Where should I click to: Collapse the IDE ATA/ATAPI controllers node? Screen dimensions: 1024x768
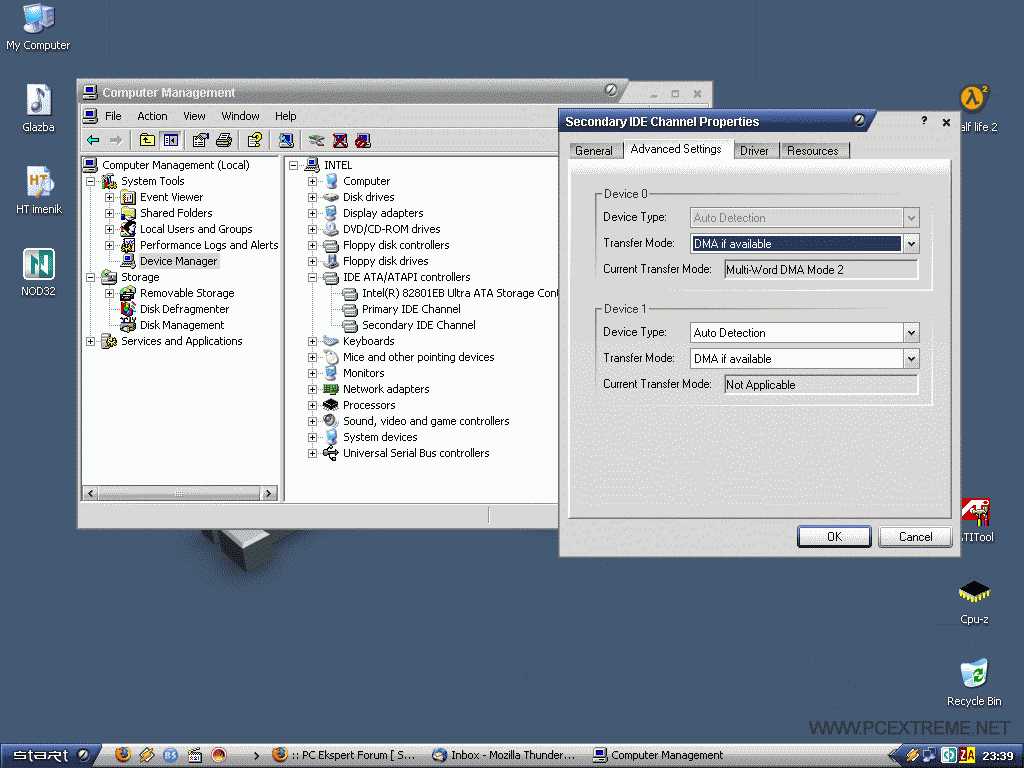click(312, 277)
